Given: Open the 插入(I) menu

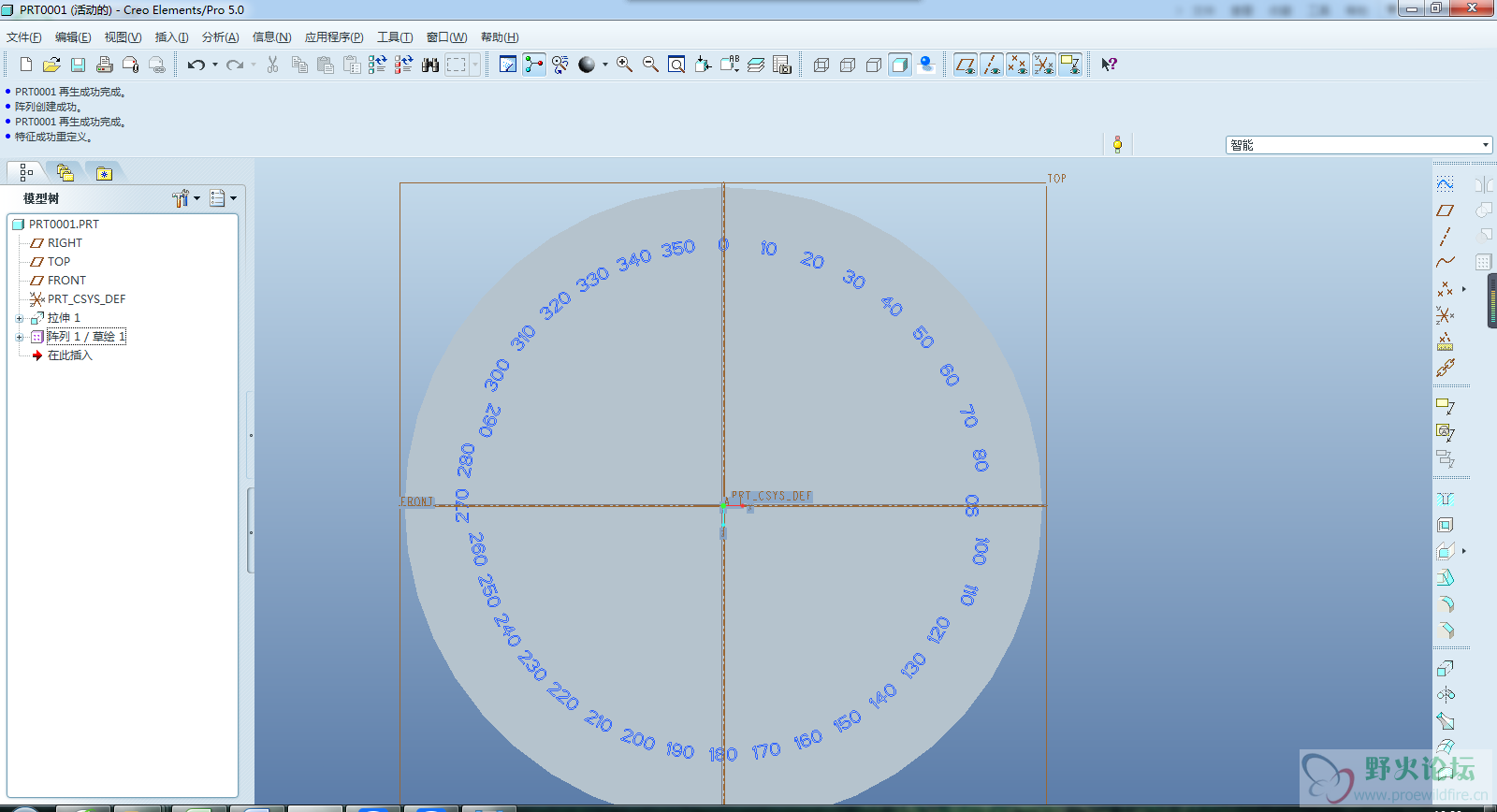Looking at the screenshot, I should (x=171, y=37).
